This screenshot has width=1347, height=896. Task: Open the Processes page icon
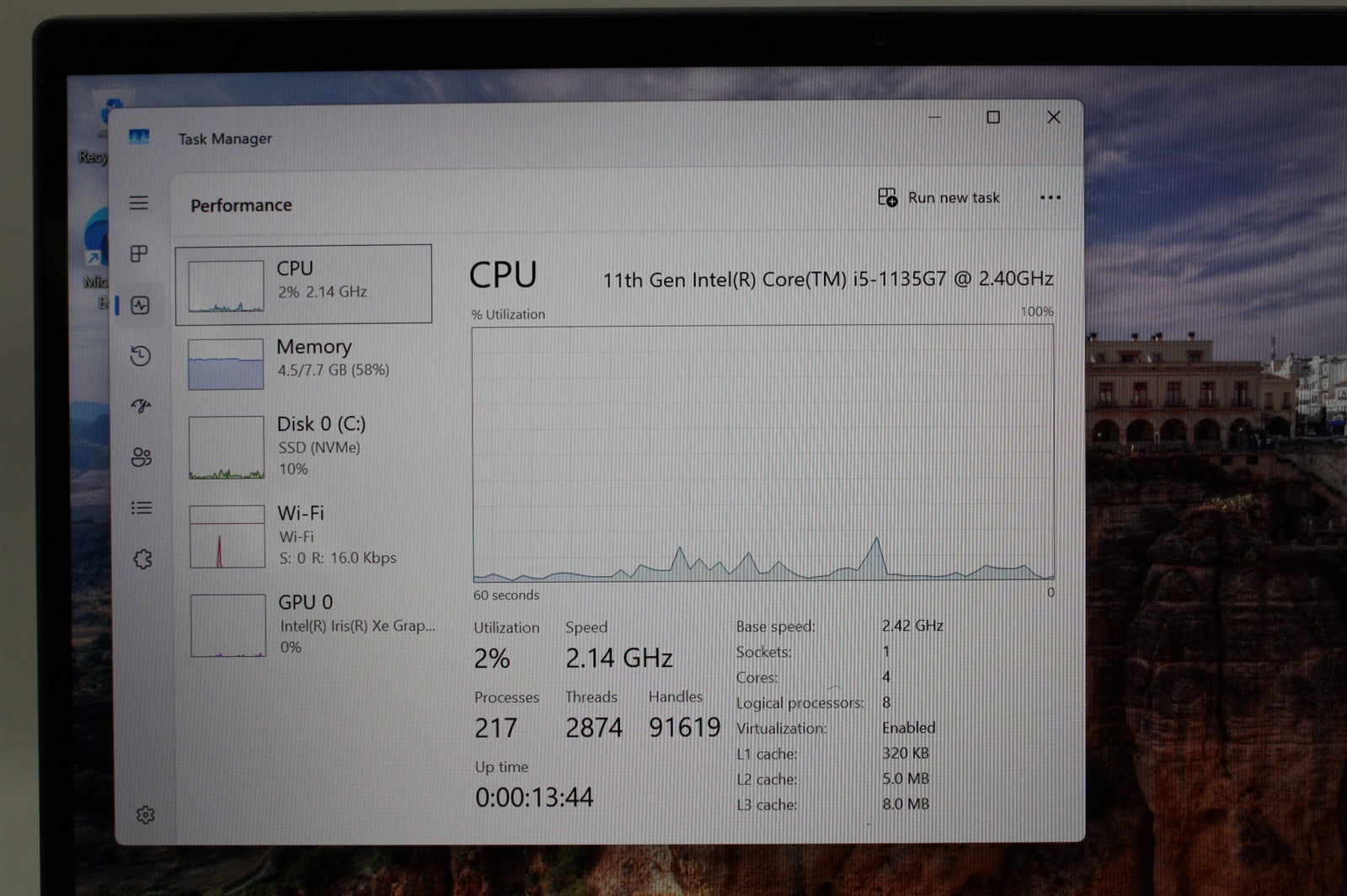point(139,253)
